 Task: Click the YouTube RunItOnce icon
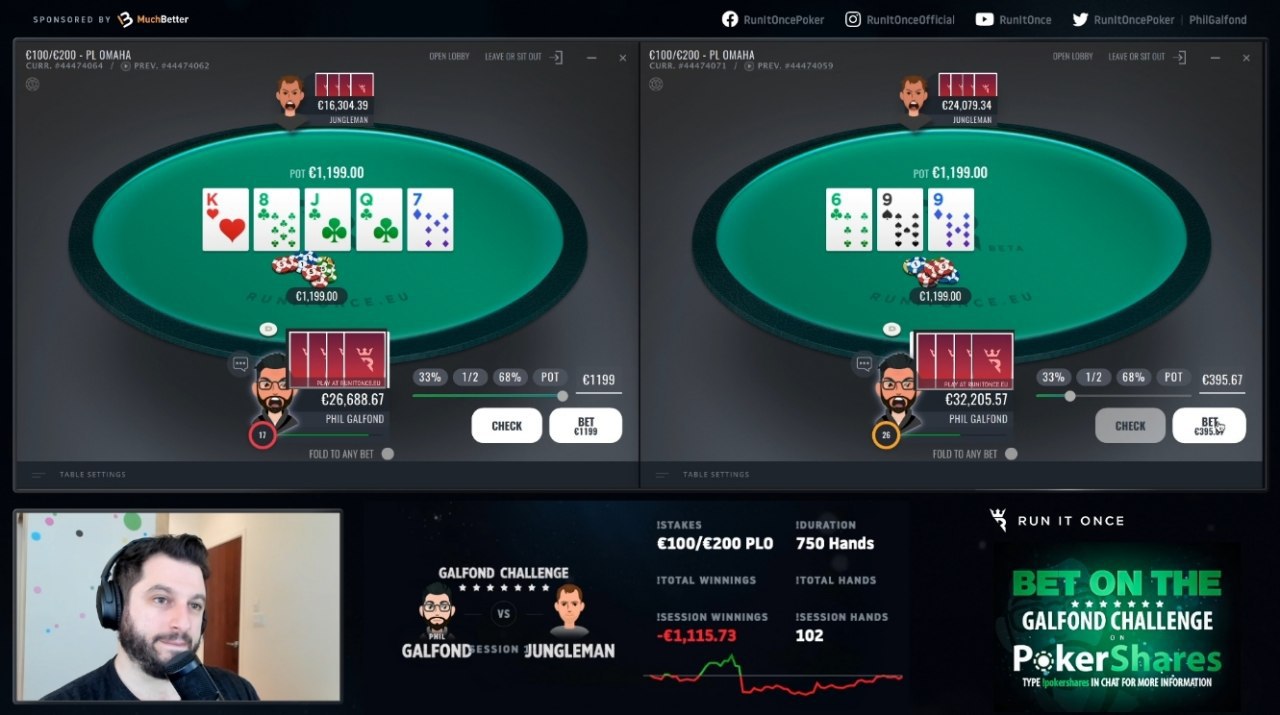[x=984, y=19]
